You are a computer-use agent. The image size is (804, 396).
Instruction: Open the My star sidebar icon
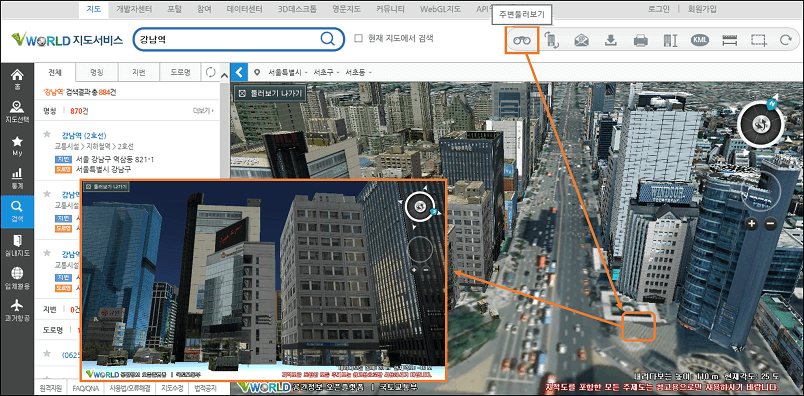(17, 146)
